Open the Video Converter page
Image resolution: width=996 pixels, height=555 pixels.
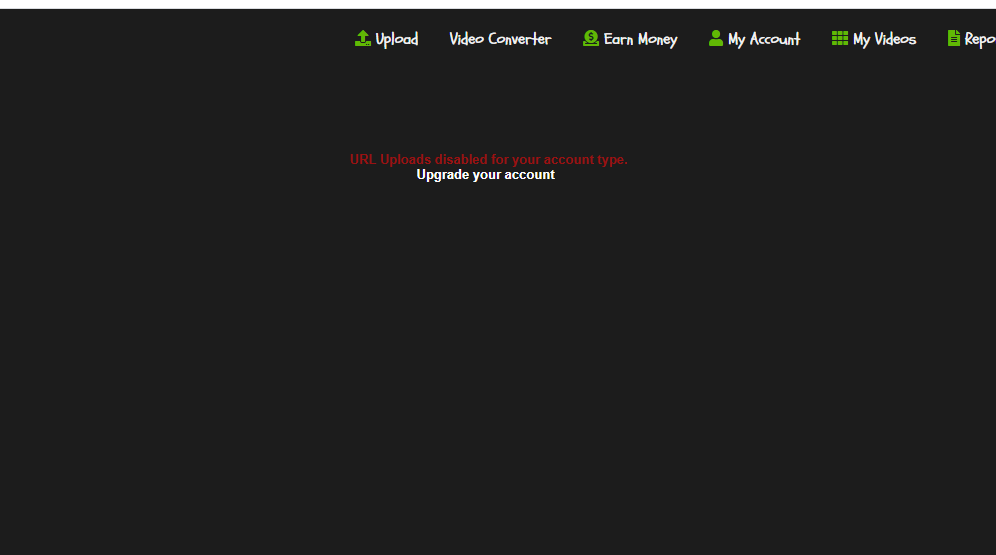click(500, 39)
